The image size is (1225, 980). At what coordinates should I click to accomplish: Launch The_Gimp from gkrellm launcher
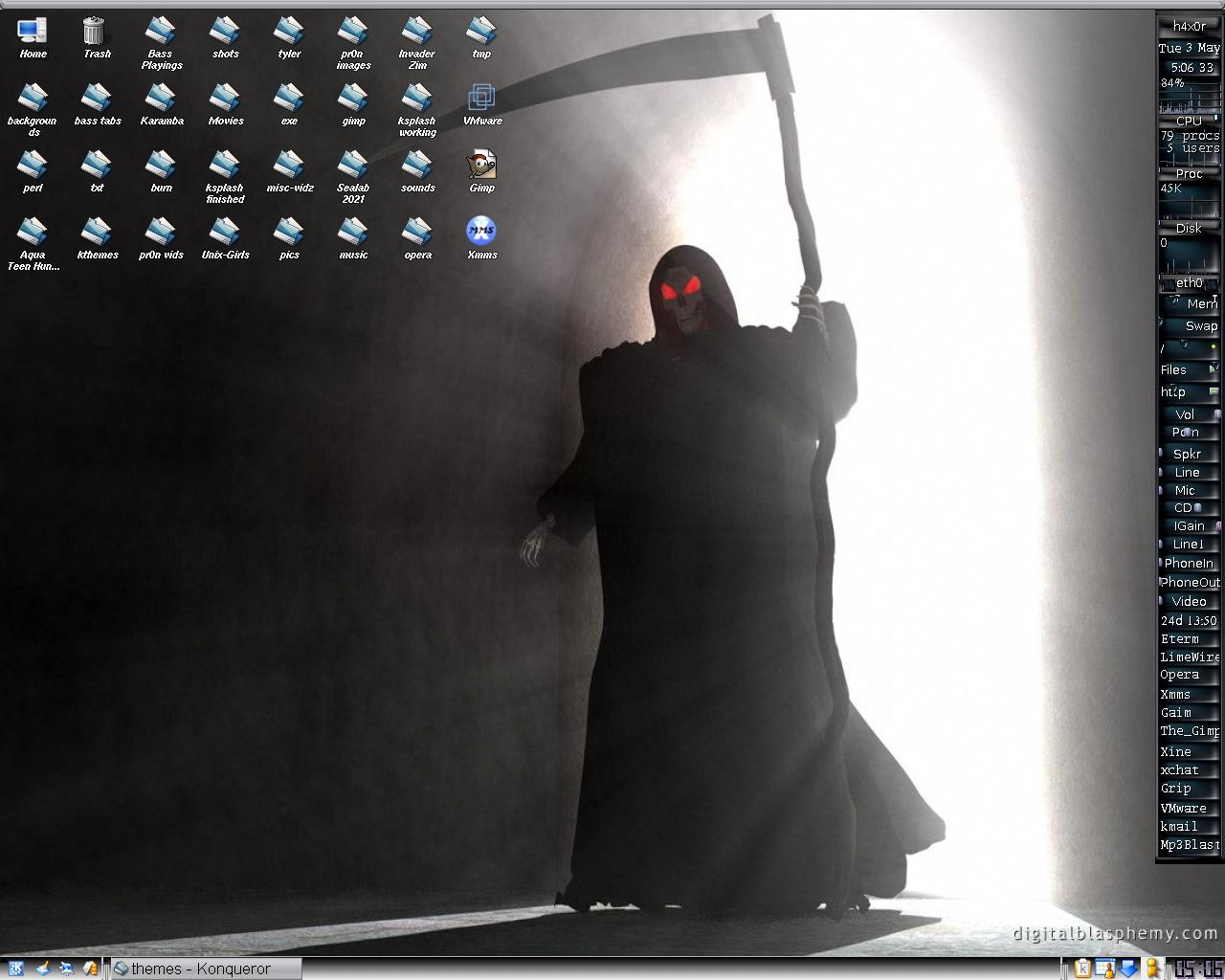[1190, 731]
